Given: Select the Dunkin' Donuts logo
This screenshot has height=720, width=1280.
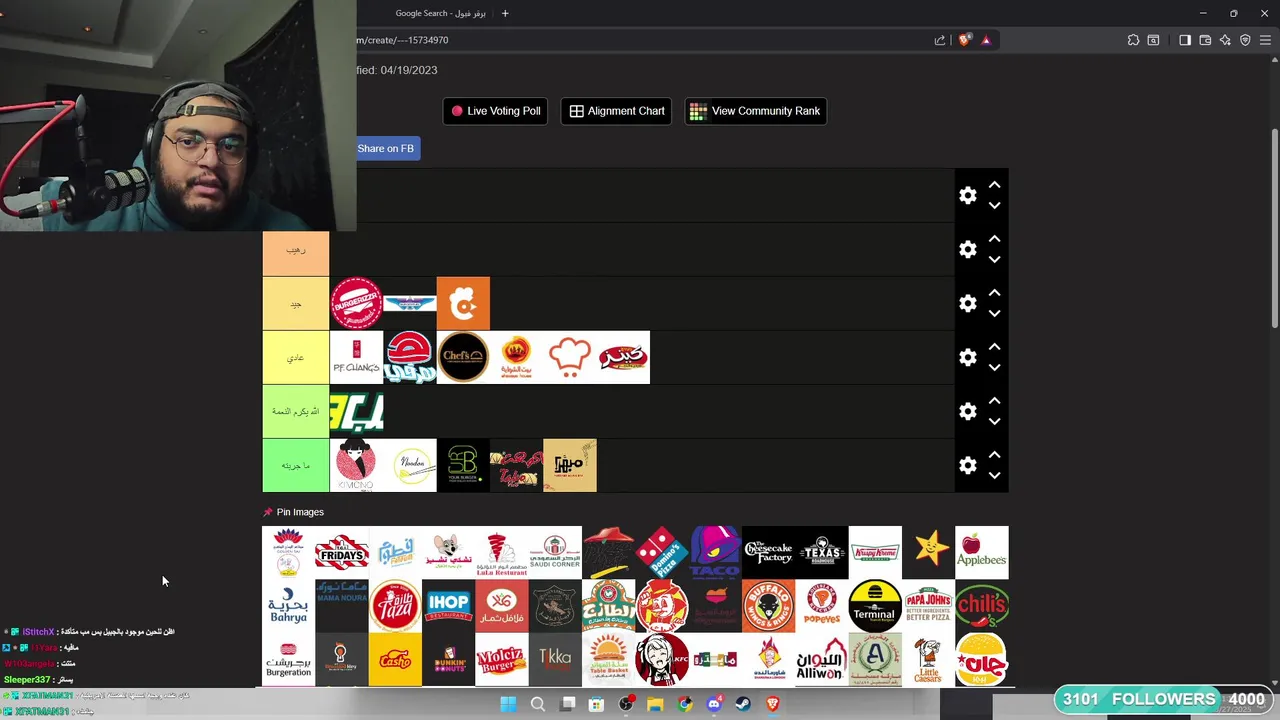Looking at the screenshot, I should [x=448, y=660].
